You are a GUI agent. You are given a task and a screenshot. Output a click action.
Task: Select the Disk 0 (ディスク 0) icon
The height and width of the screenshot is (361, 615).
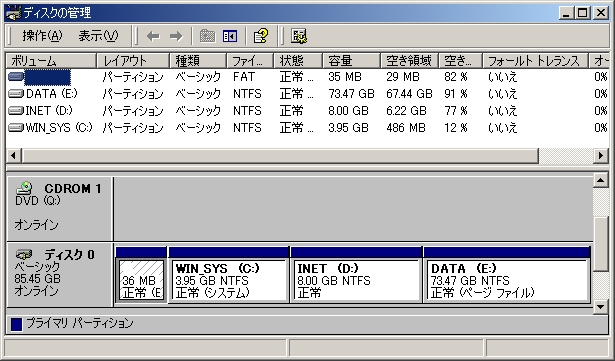pyautogui.click(x=24, y=254)
